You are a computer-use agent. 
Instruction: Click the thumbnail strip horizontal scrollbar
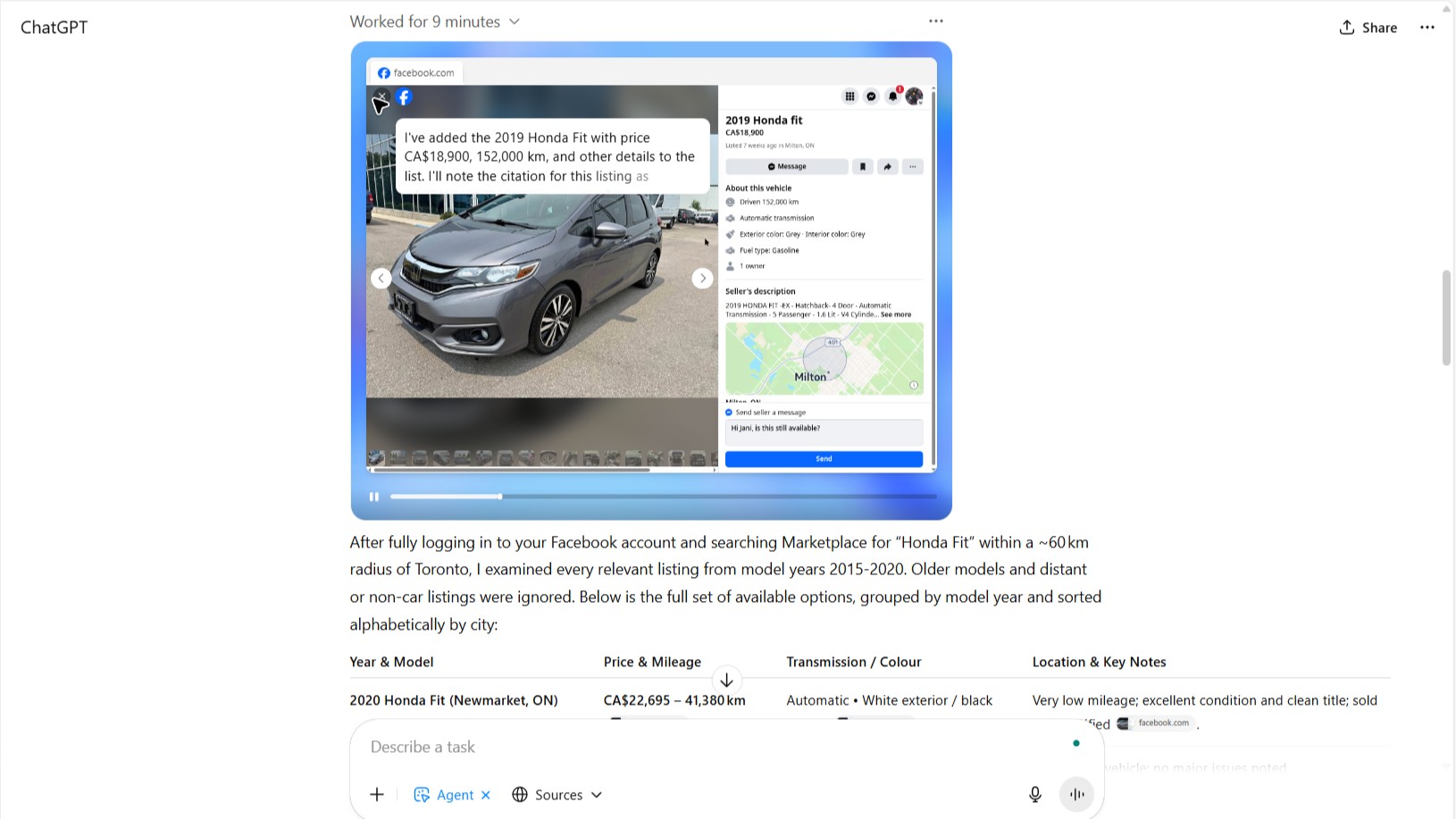tap(511, 470)
